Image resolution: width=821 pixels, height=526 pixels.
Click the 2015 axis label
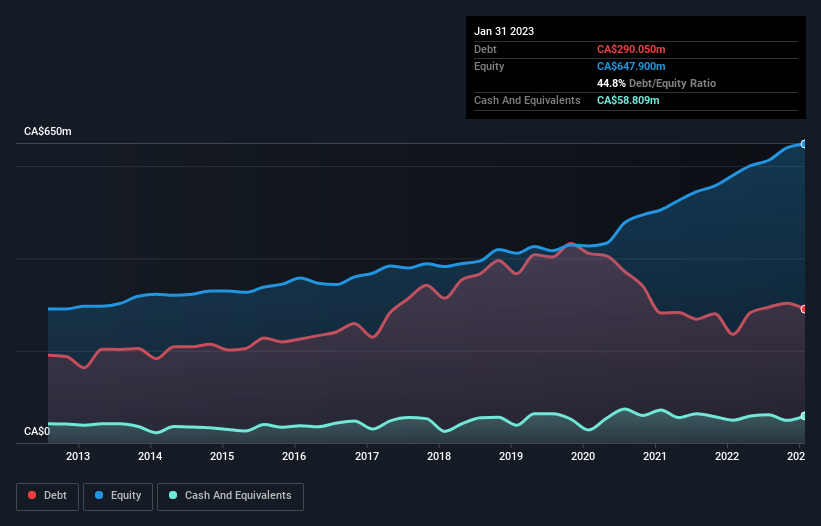222,456
